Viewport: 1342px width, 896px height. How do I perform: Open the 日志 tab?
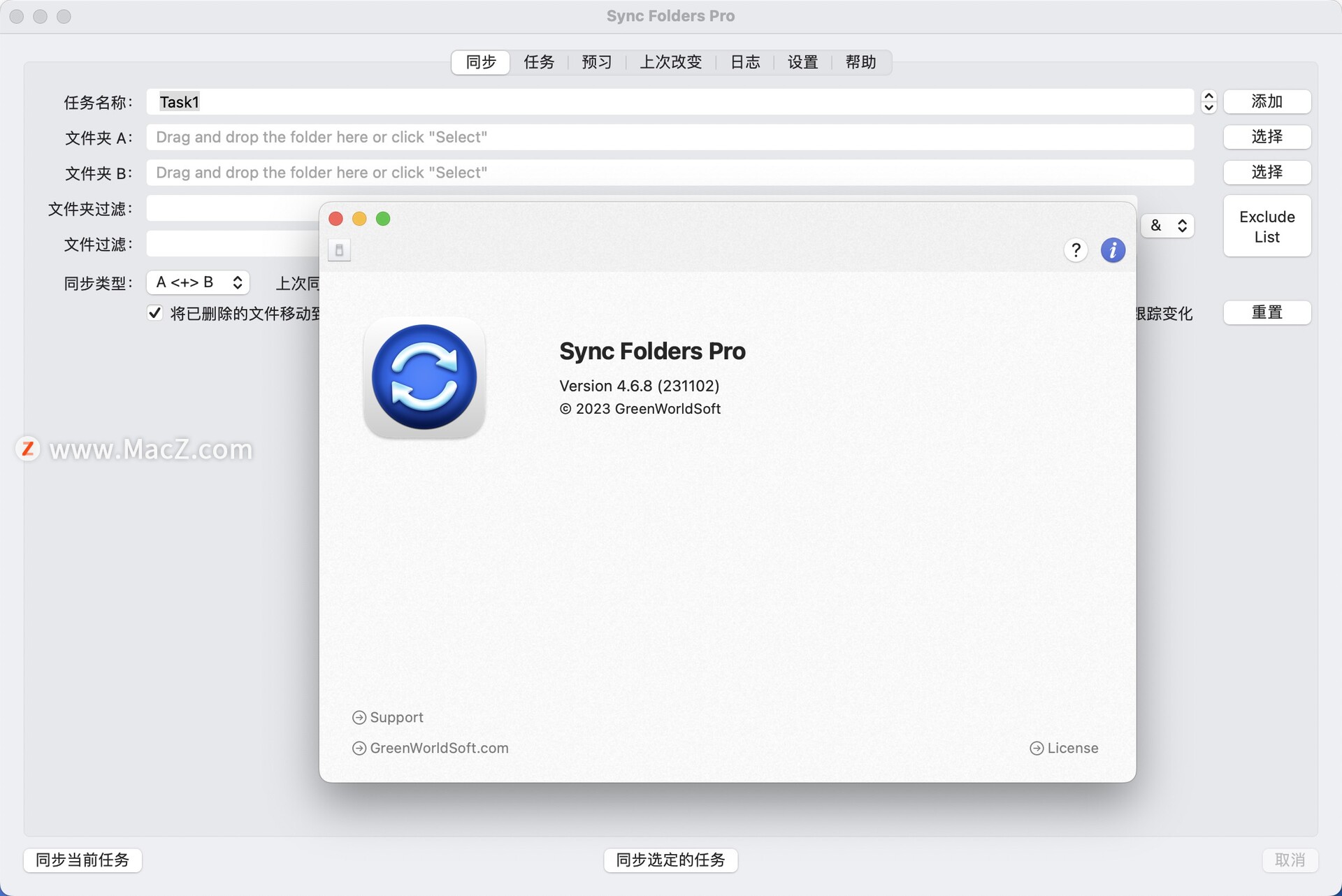744,62
